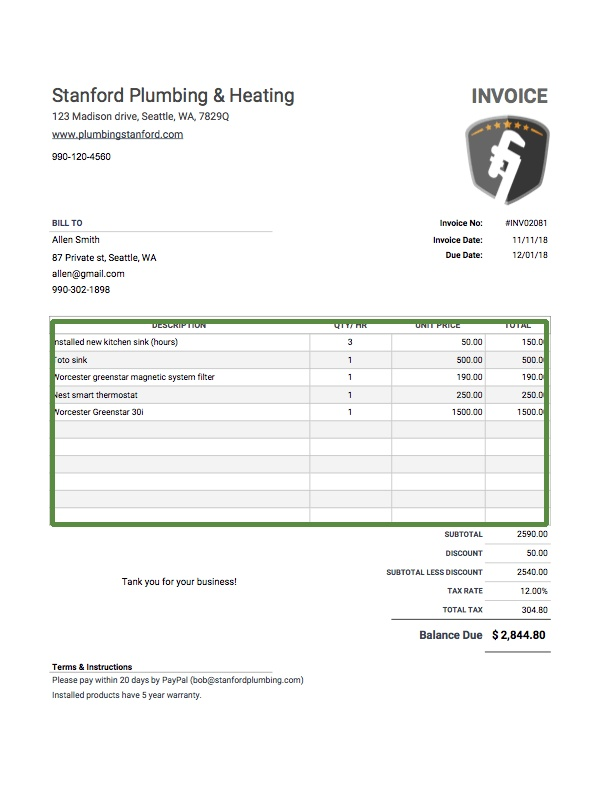Click the INVOICE heading text
612x792 pixels.
click(x=509, y=97)
